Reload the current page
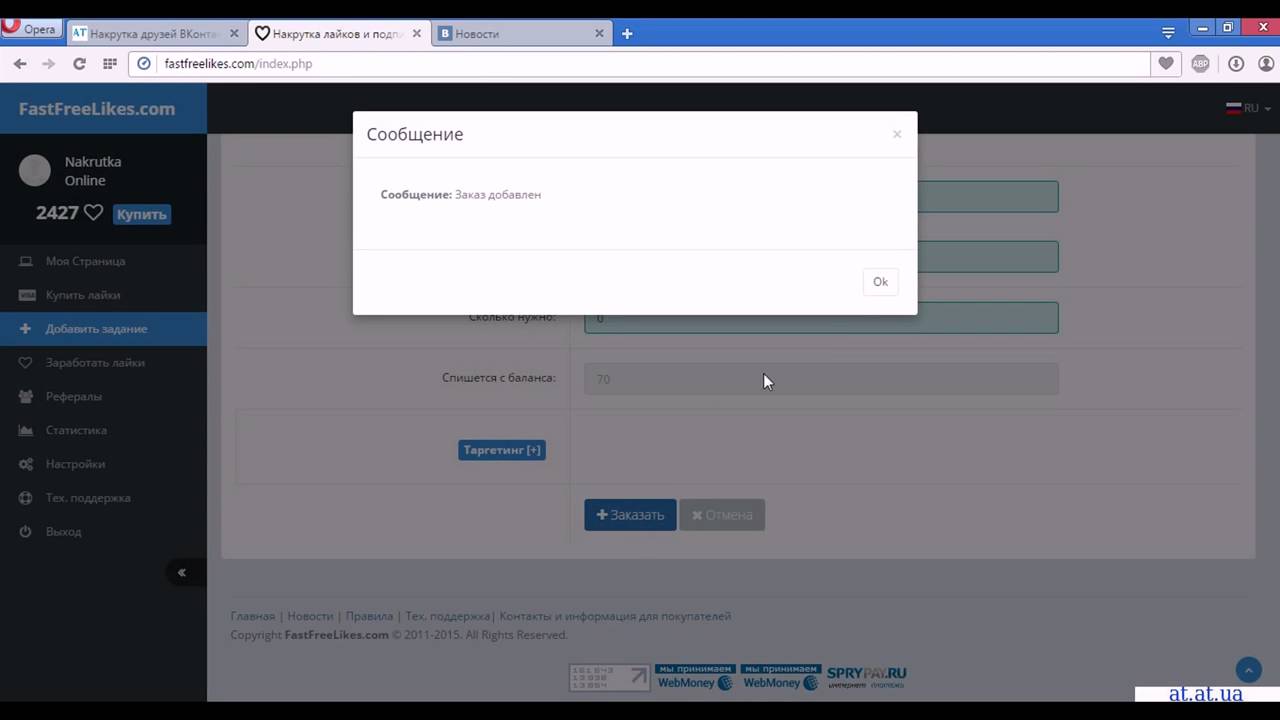Image resolution: width=1280 pixels, height=720 pixels. coord(79,63)
